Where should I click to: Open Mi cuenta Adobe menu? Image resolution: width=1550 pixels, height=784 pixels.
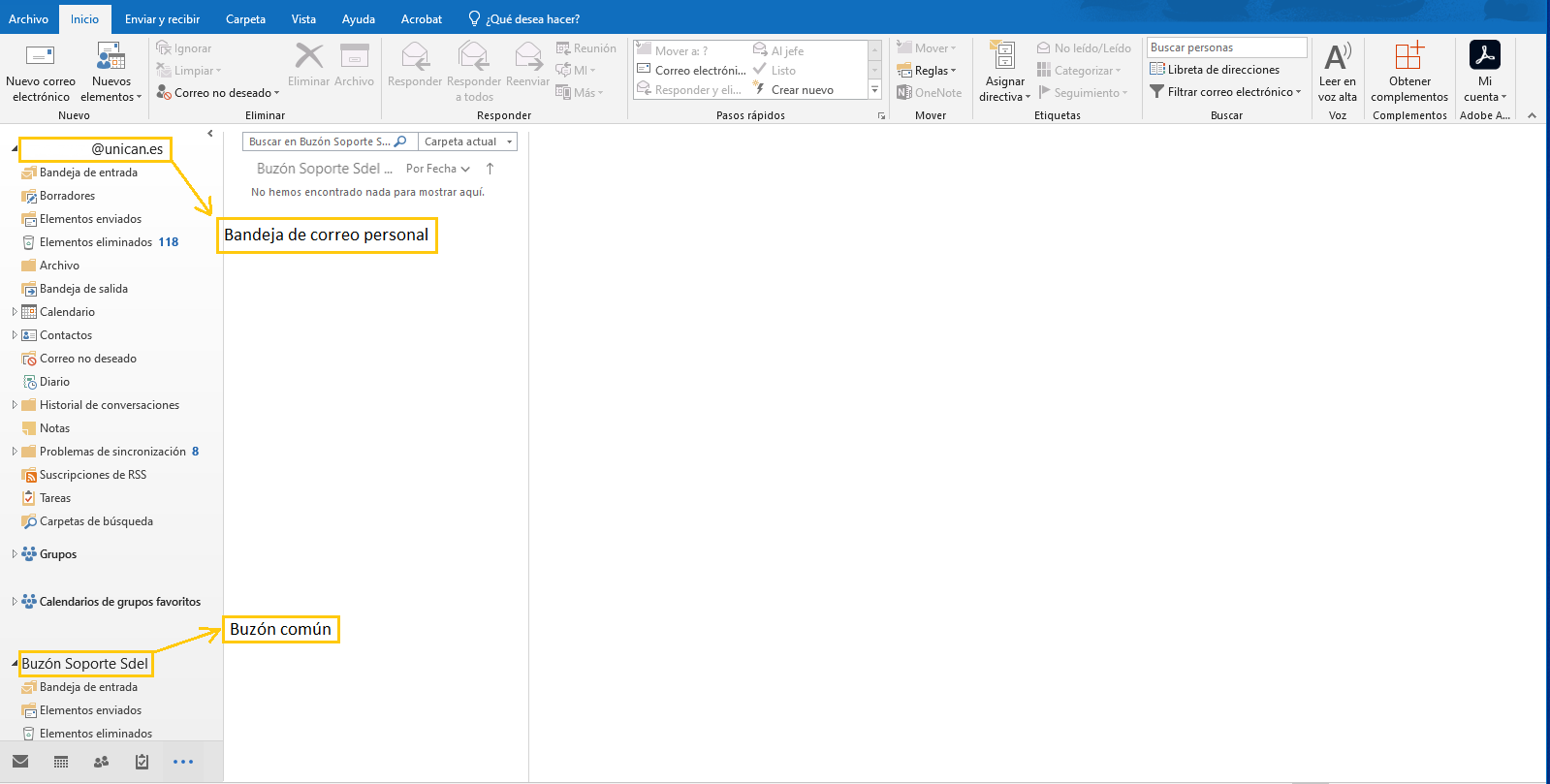(1484, 73)
